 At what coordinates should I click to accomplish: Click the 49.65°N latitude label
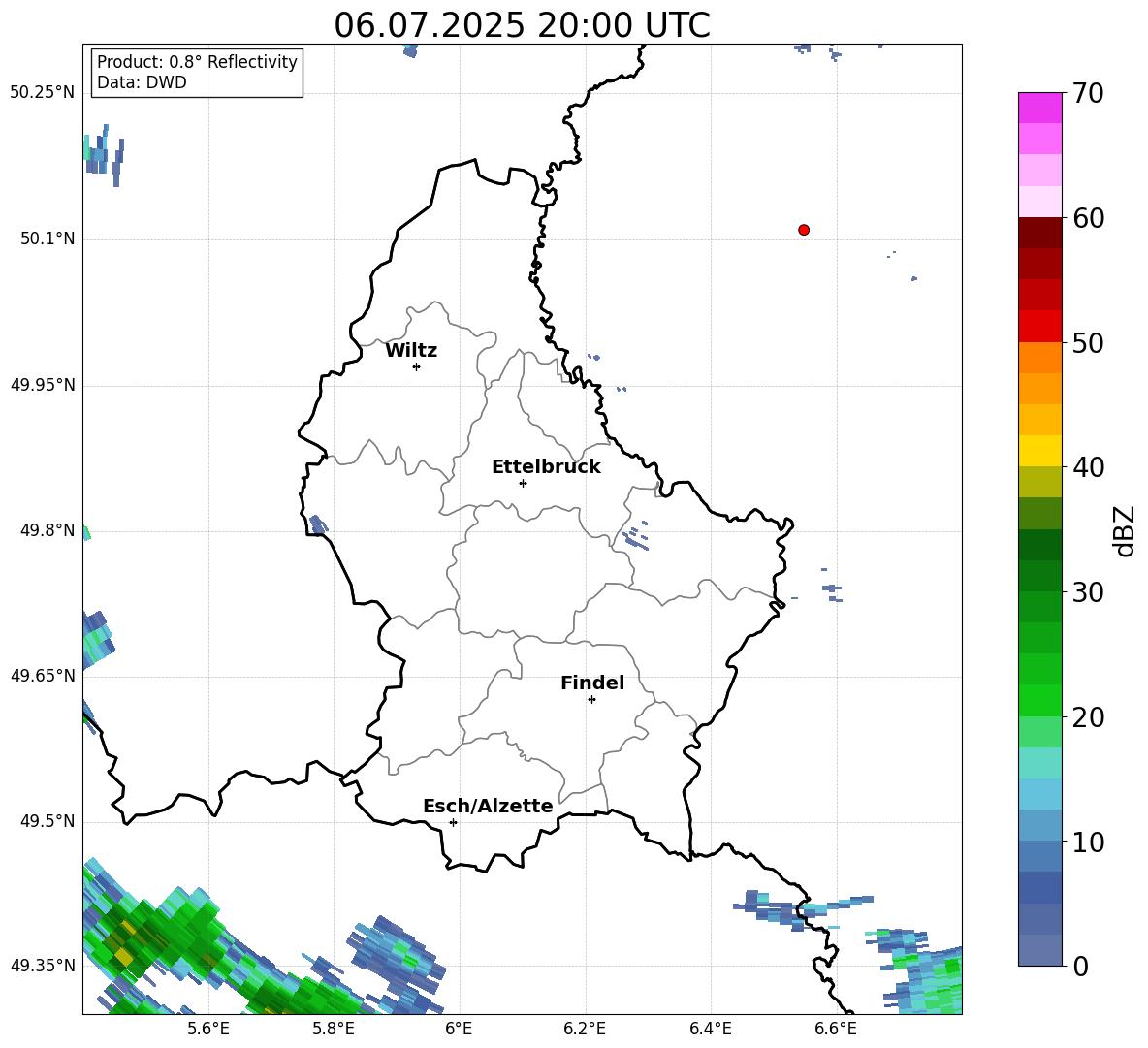tap(43, 676)
